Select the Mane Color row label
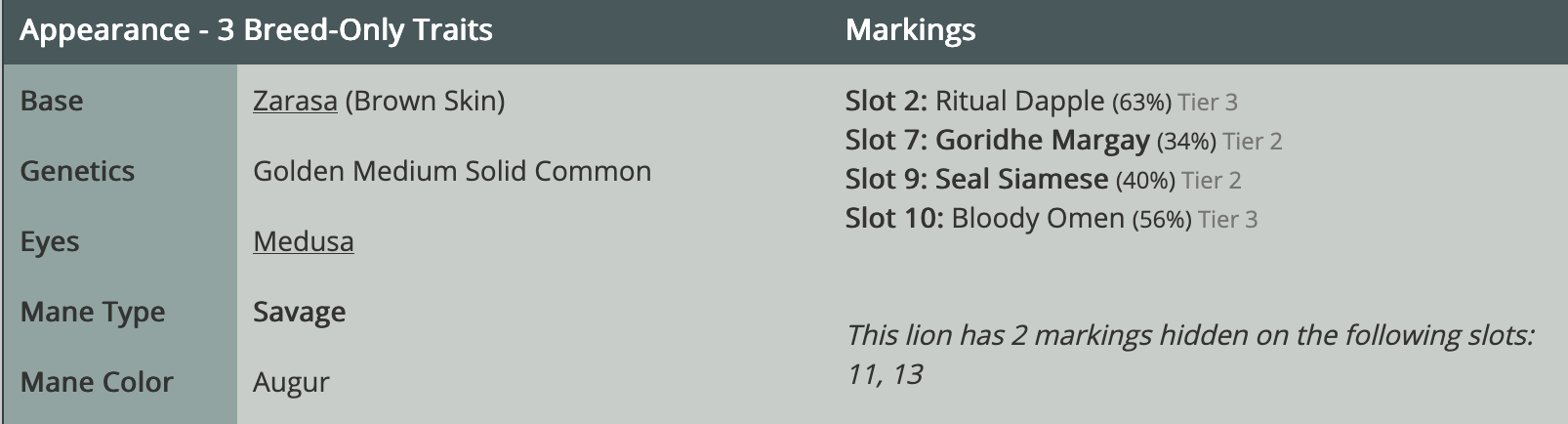This screenshot has width=1568, height=424. coord(97,382)
